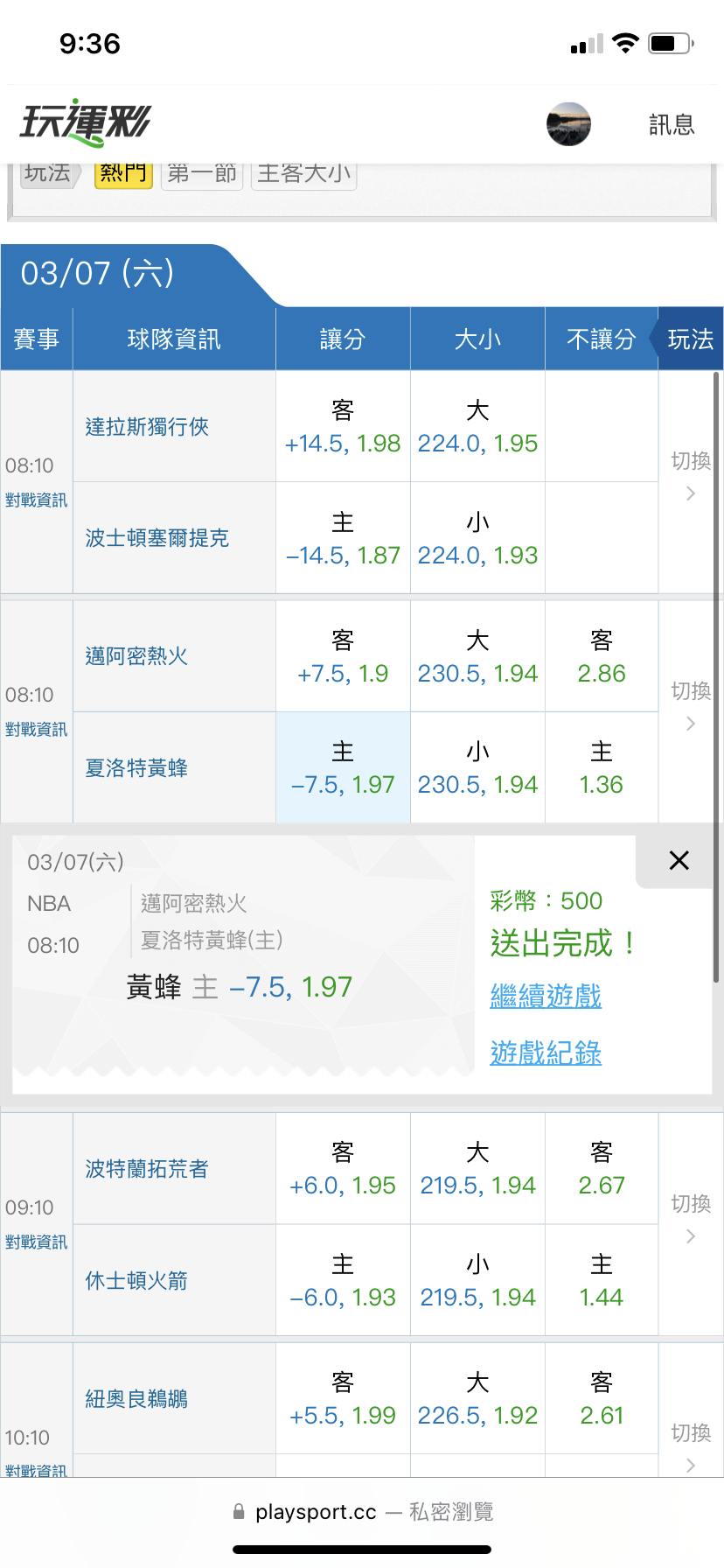This screenshot has width=724, height=1568.
Task: Pick over 230.5 for Miami vs Charlotte
Action: click(477, 657)
